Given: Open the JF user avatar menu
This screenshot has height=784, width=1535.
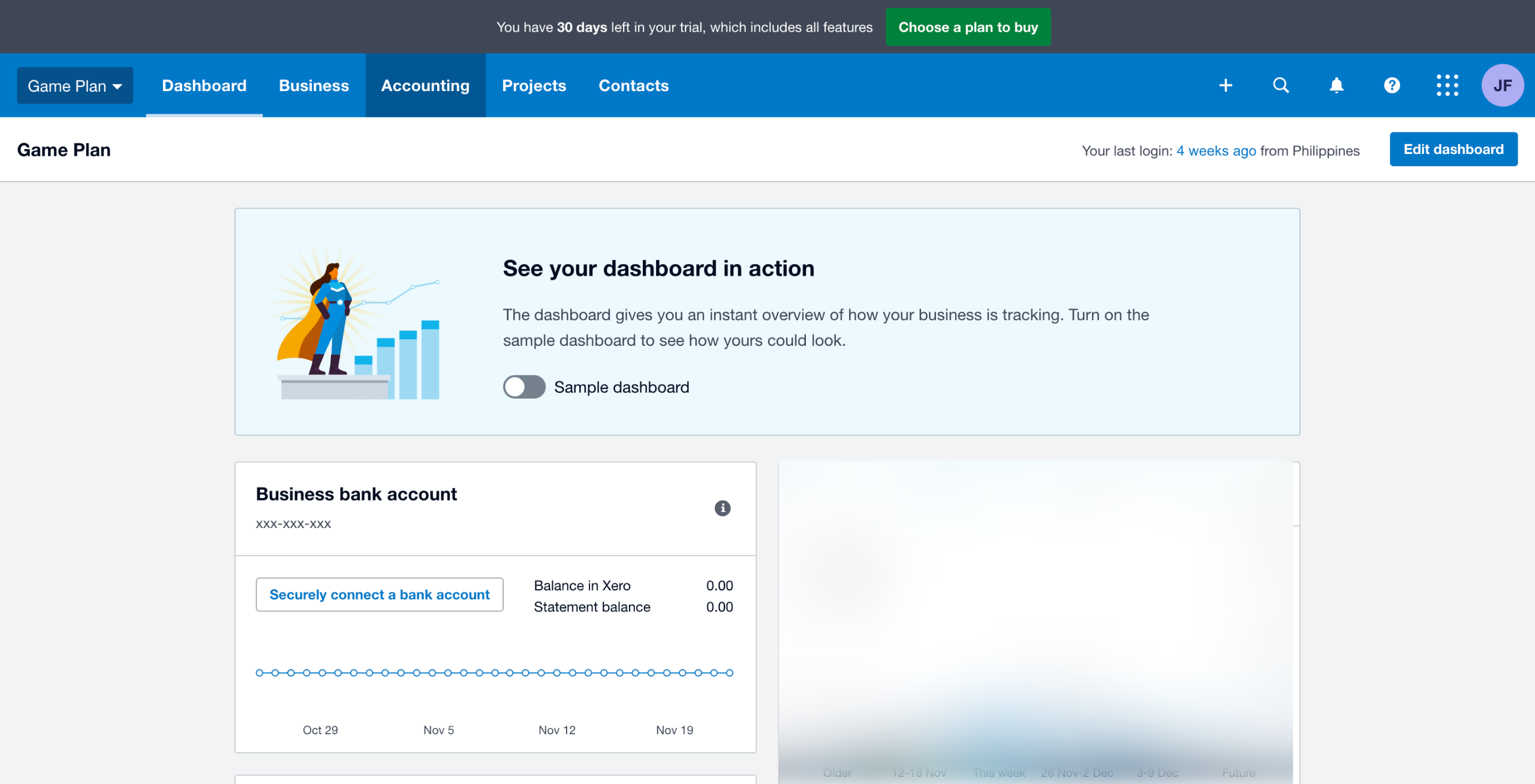Looking at the screenshot, I should (x=1502, y=85).
